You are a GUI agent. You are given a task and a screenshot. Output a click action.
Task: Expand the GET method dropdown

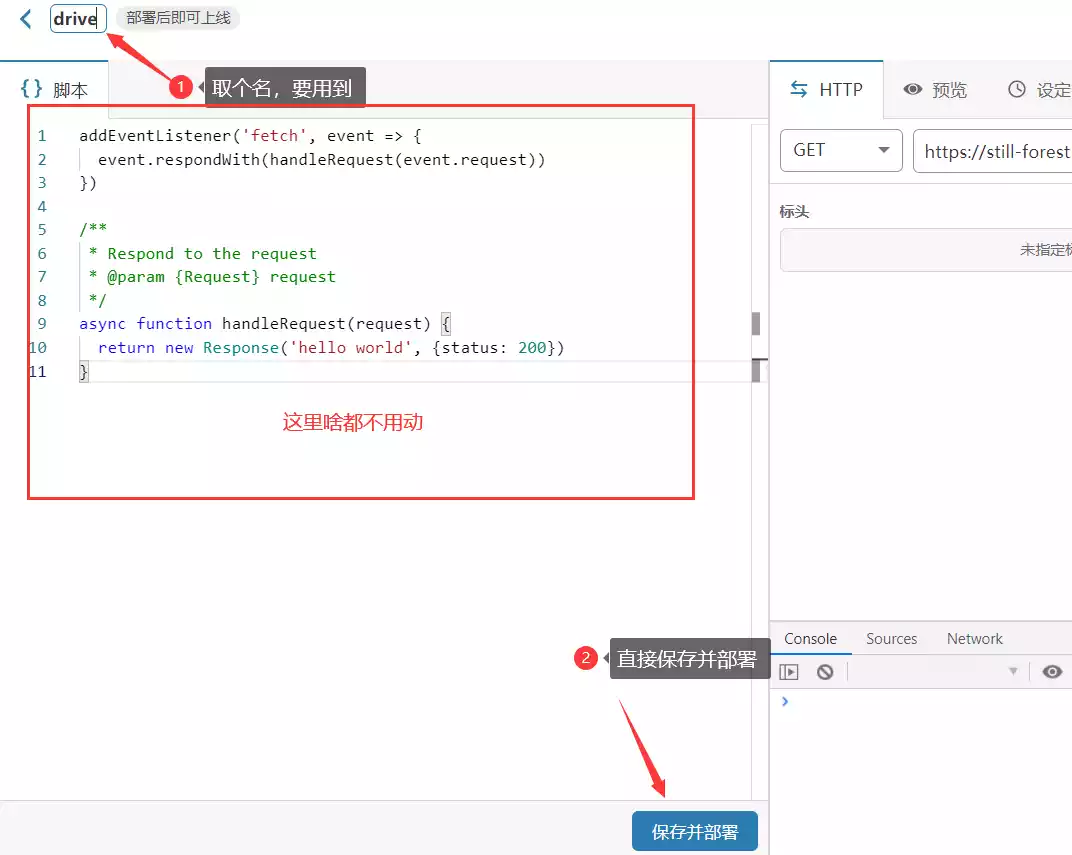pos(841,150)
